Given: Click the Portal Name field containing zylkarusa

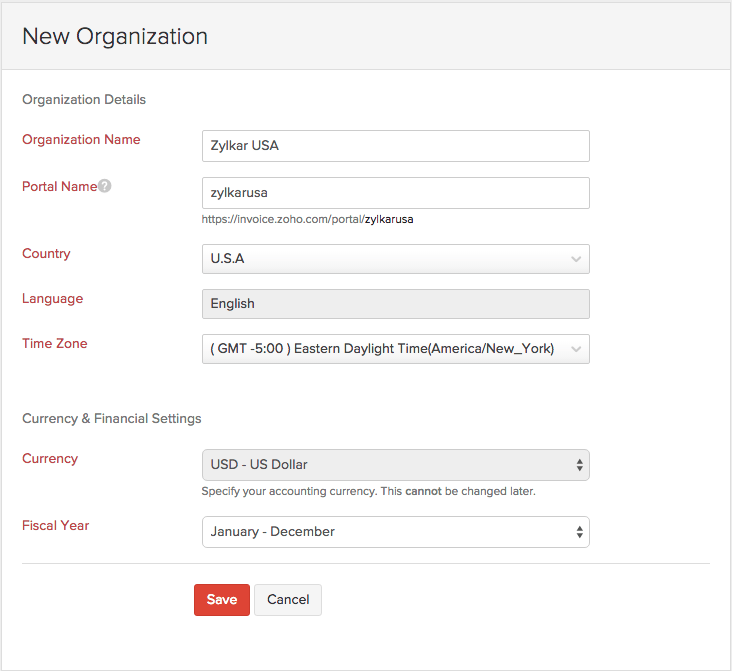Looking at the screenshot, I should coord(395,193).
